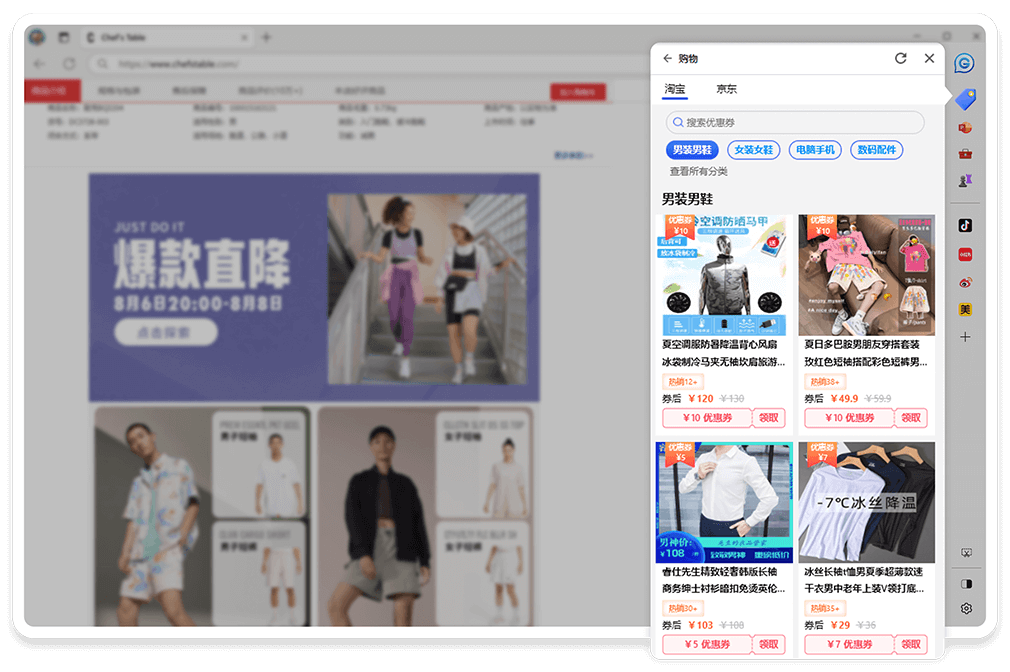Open the red toolbox icon in the sidebar
The image size is (1010, 672).
click(x=965, y=155)
